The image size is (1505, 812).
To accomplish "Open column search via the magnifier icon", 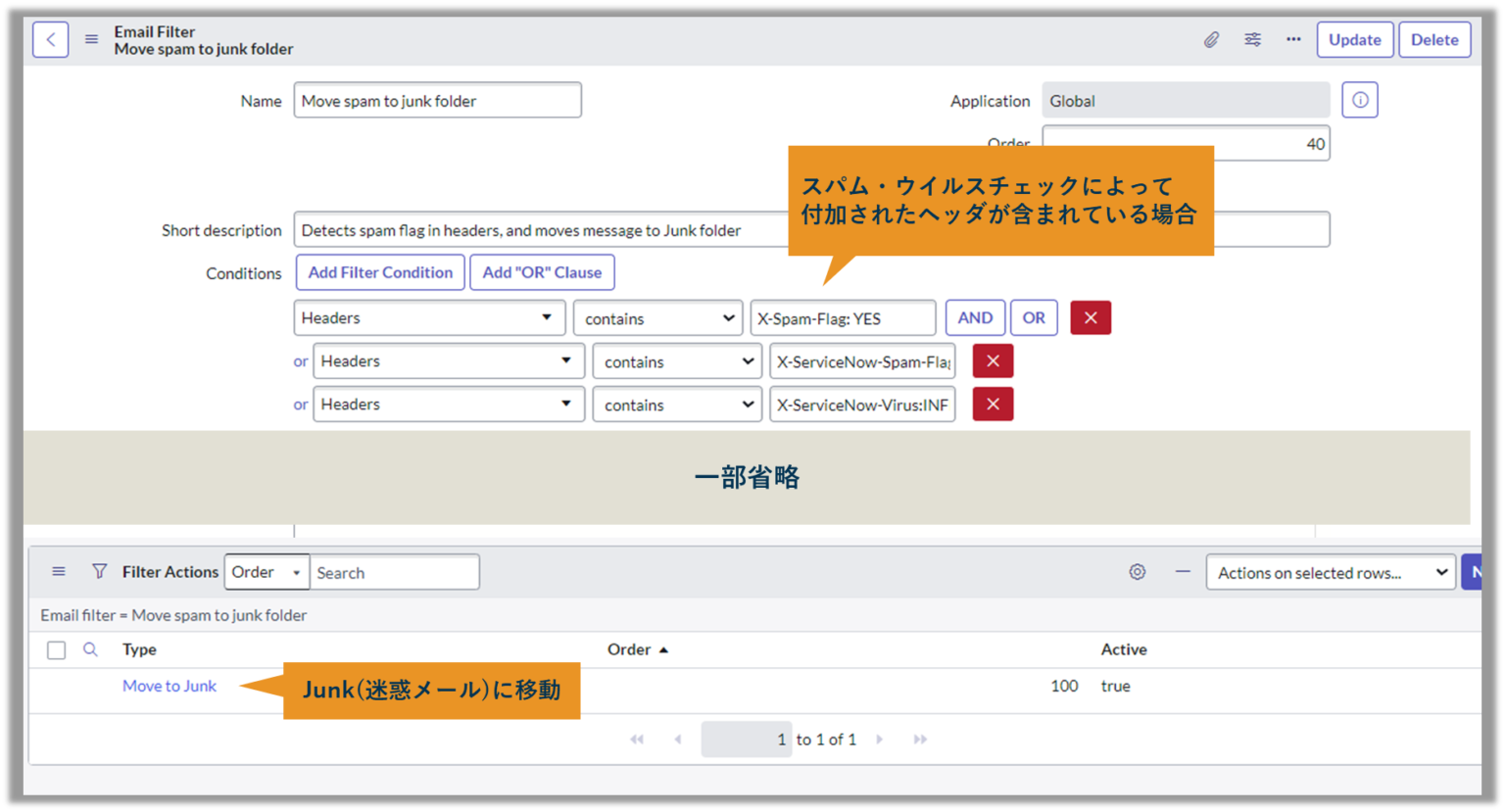I will (x=91, y=649).
